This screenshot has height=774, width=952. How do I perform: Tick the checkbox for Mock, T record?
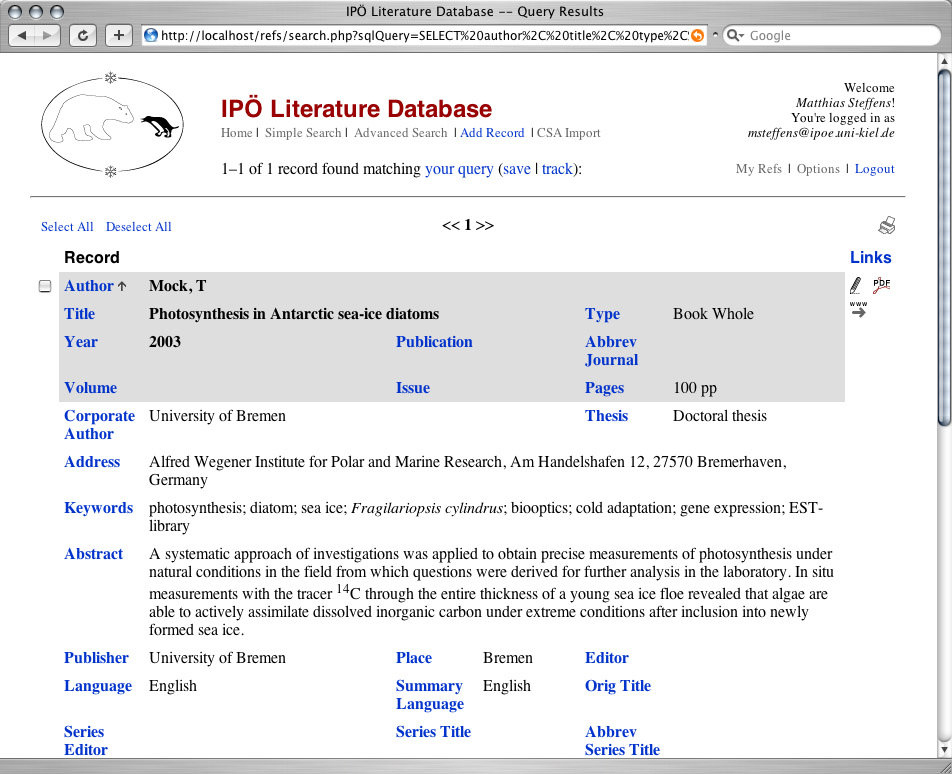pos(45,286)
